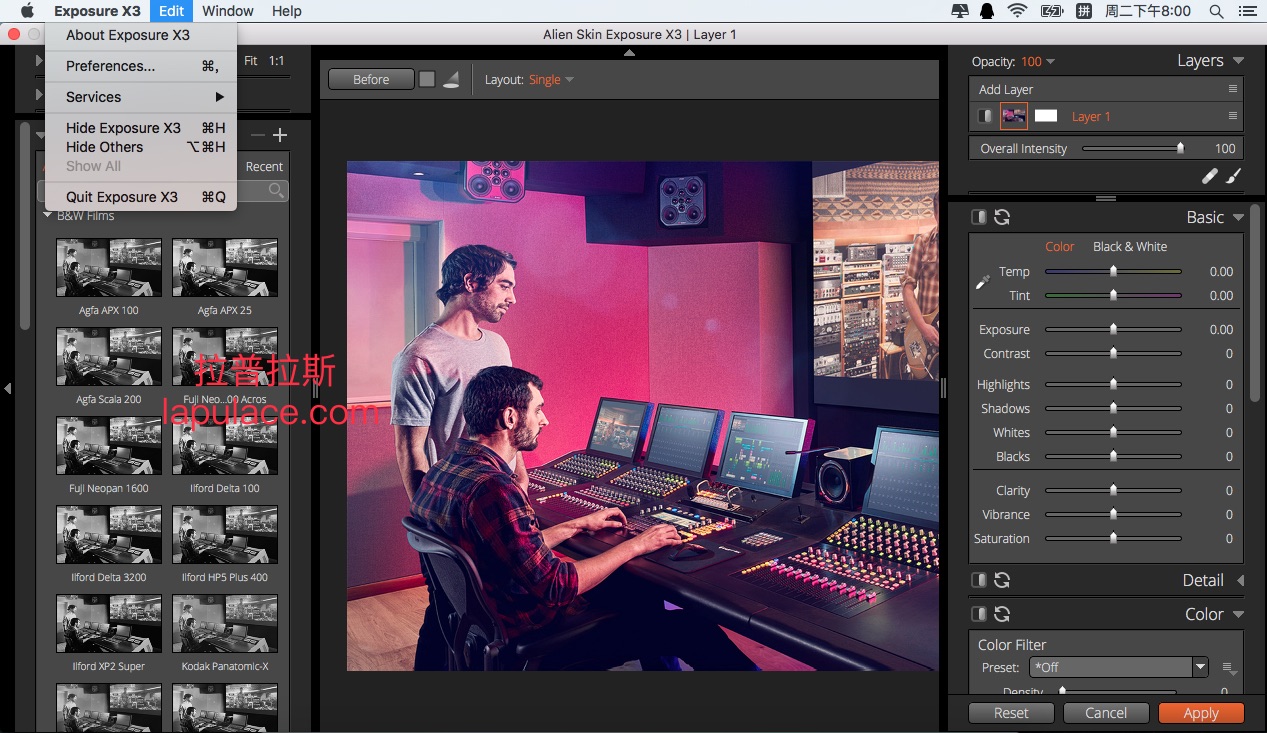
Task: Collapse the Layers panel
Action: coord(1239,61)
